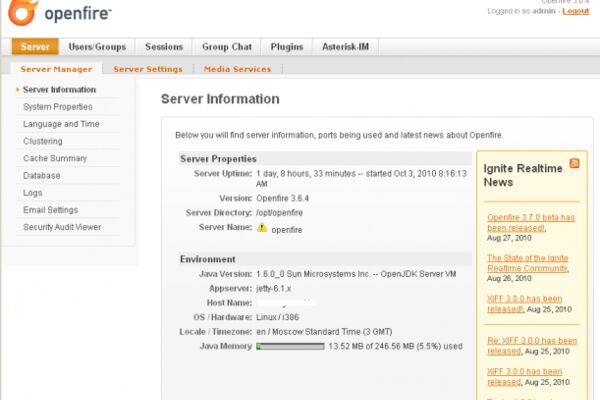Click the 'Ignite Realtime News' heading
Image resolution: width=600 pixels, height=400 pixels.
(523, 175)
